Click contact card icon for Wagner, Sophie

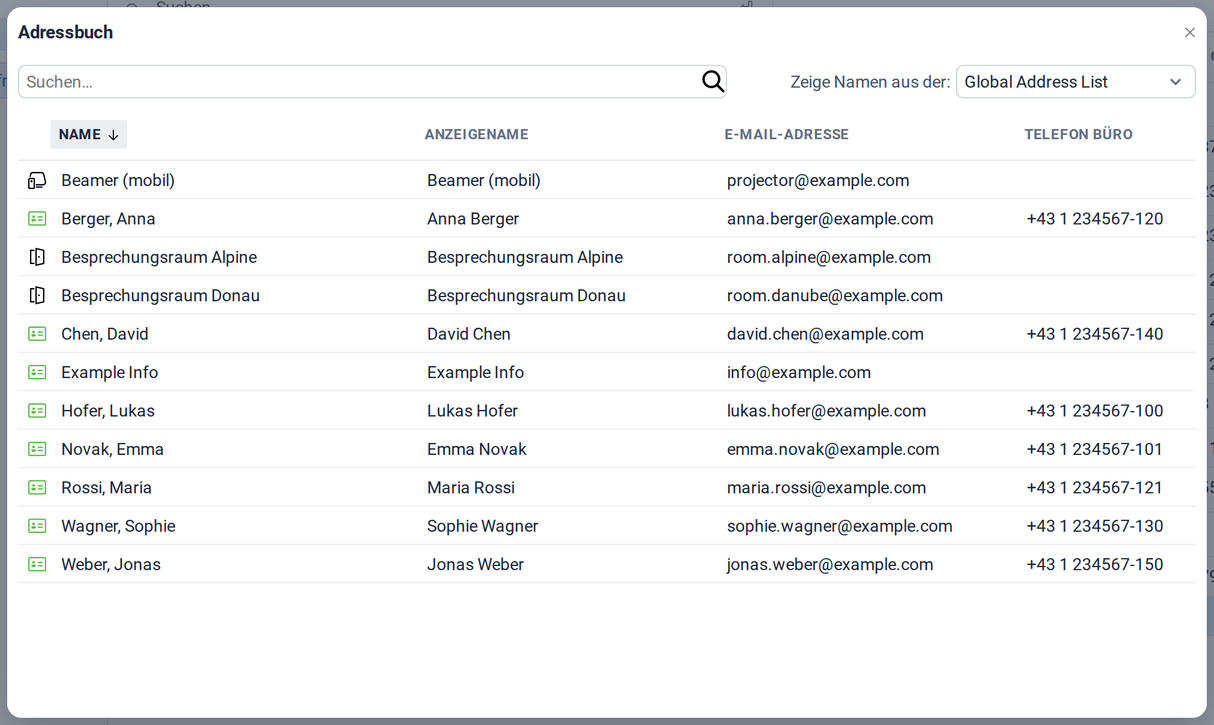[x=37, y=526]
